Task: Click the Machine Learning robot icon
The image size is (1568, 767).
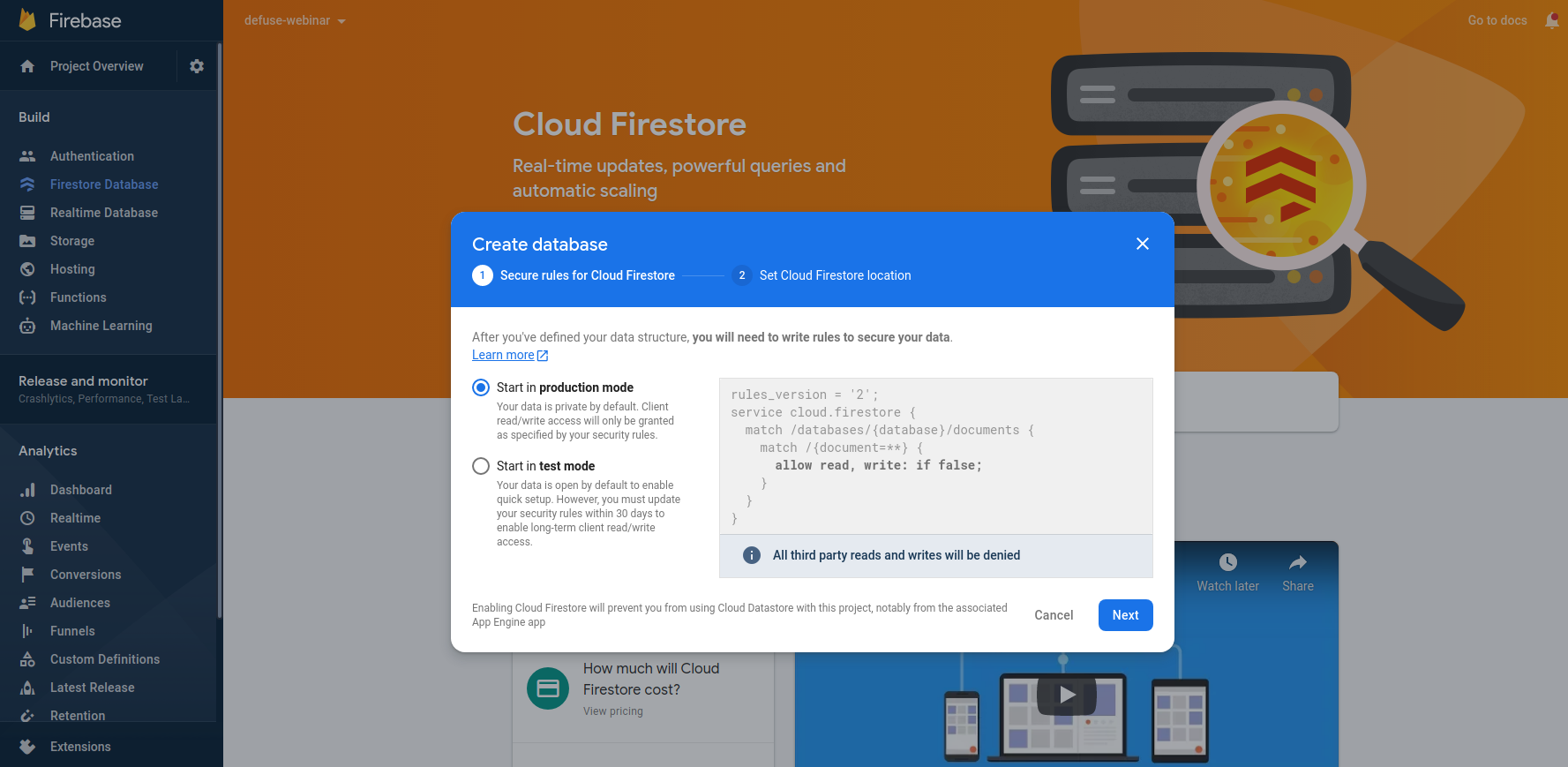Action: click(x=27, y=326)
